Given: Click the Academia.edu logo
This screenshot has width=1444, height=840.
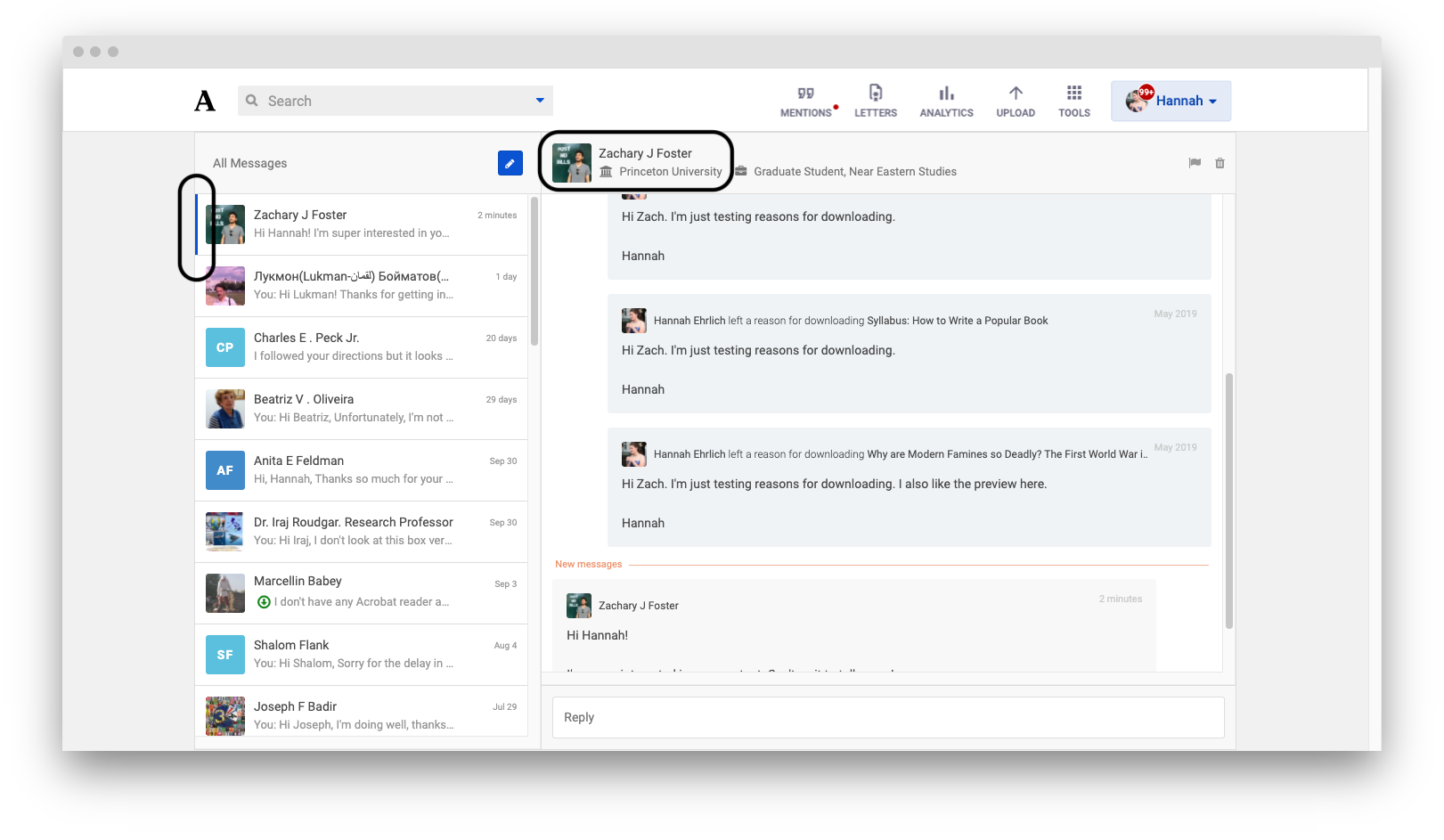Looking at the screenshot, I should (204, 100).
